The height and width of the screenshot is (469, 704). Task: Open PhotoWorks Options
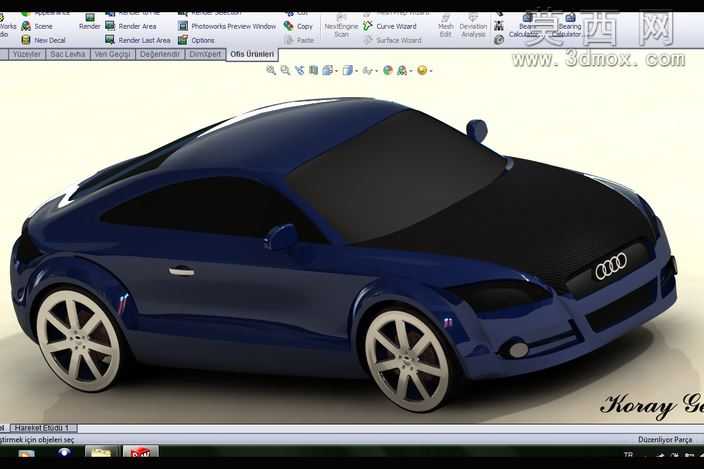197,40
